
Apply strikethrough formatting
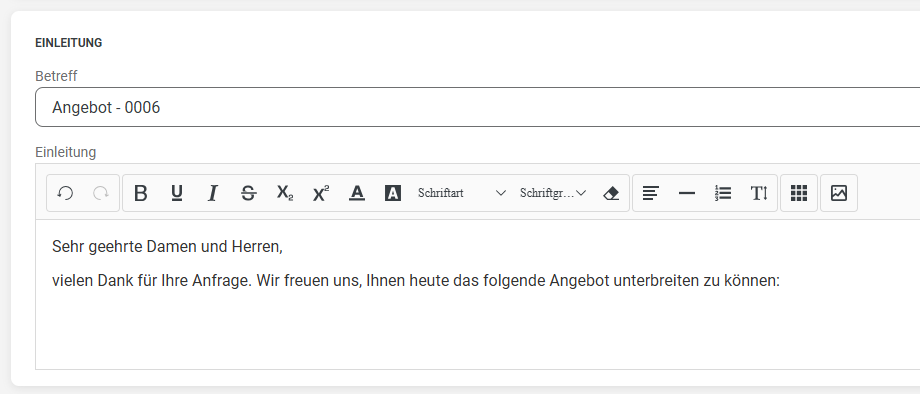[x=249, y=193]
